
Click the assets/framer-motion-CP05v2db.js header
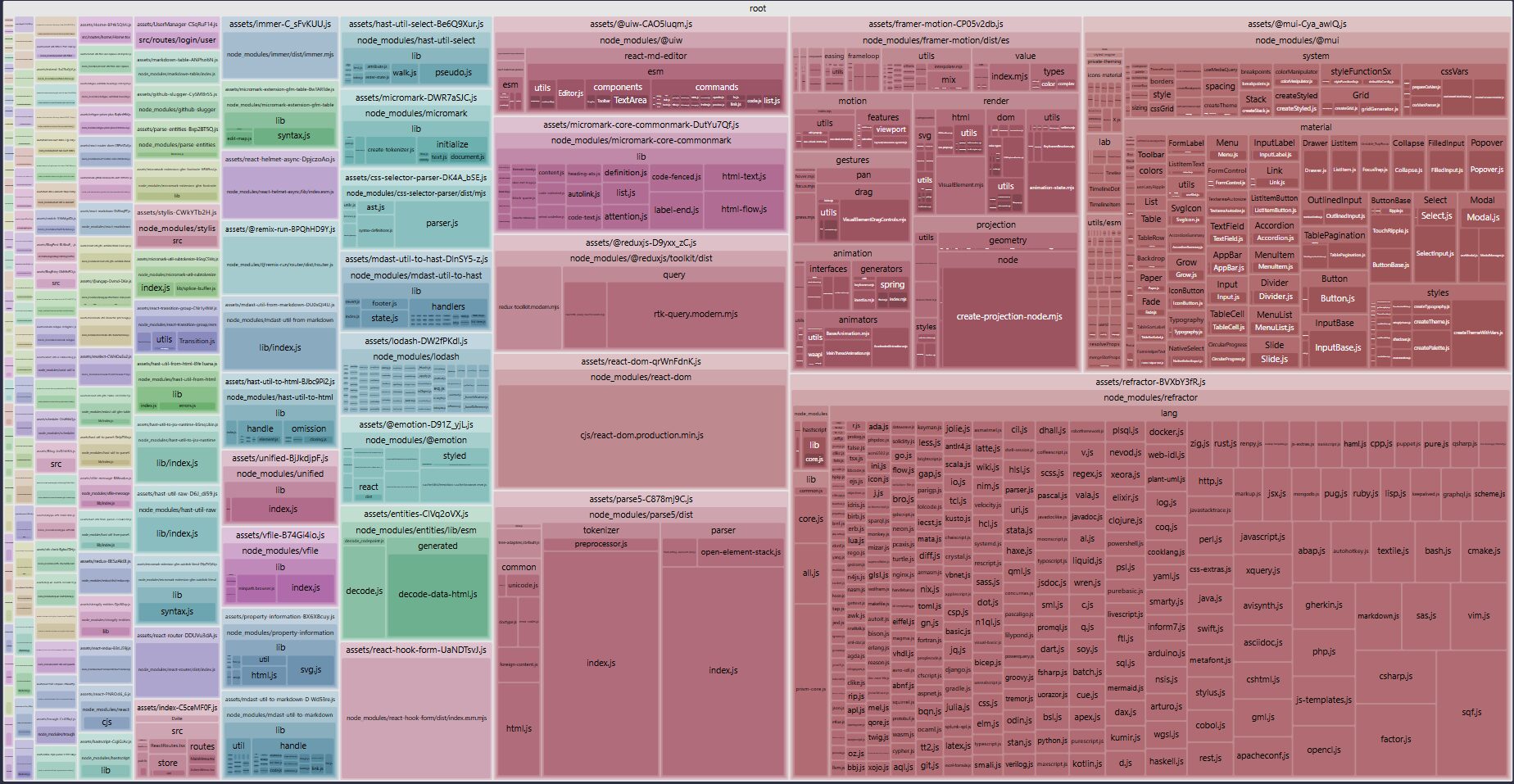click(936, 24)
